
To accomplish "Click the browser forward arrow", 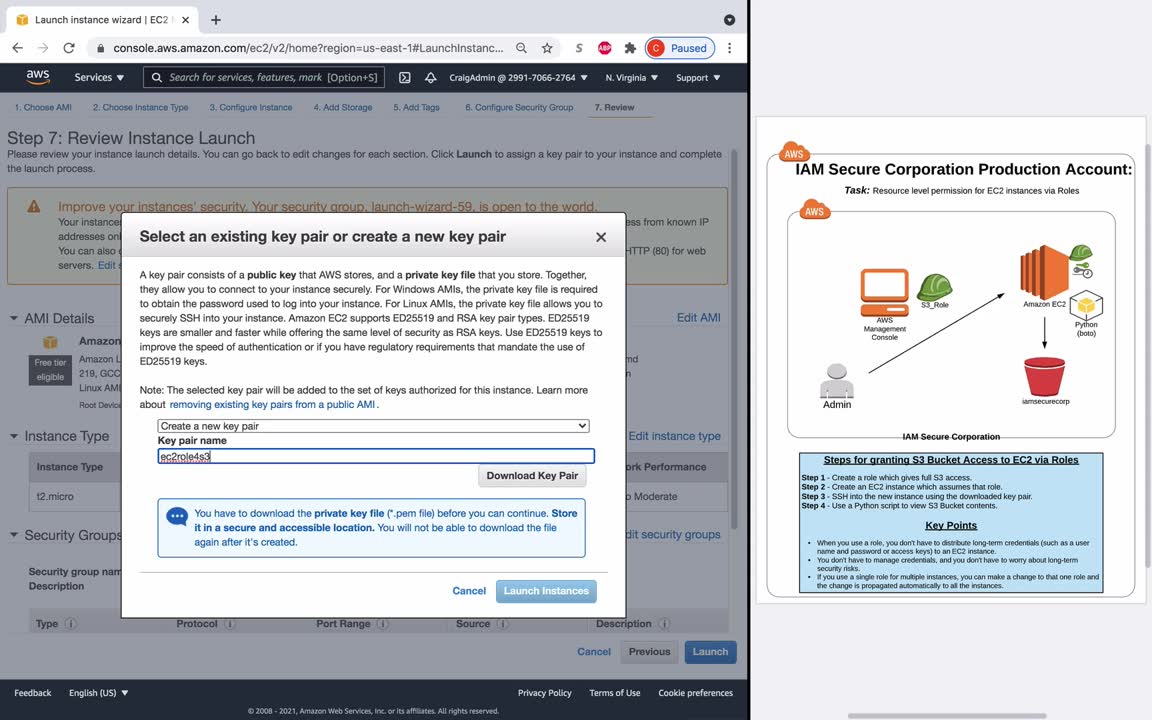I will [x=43, y=48].
